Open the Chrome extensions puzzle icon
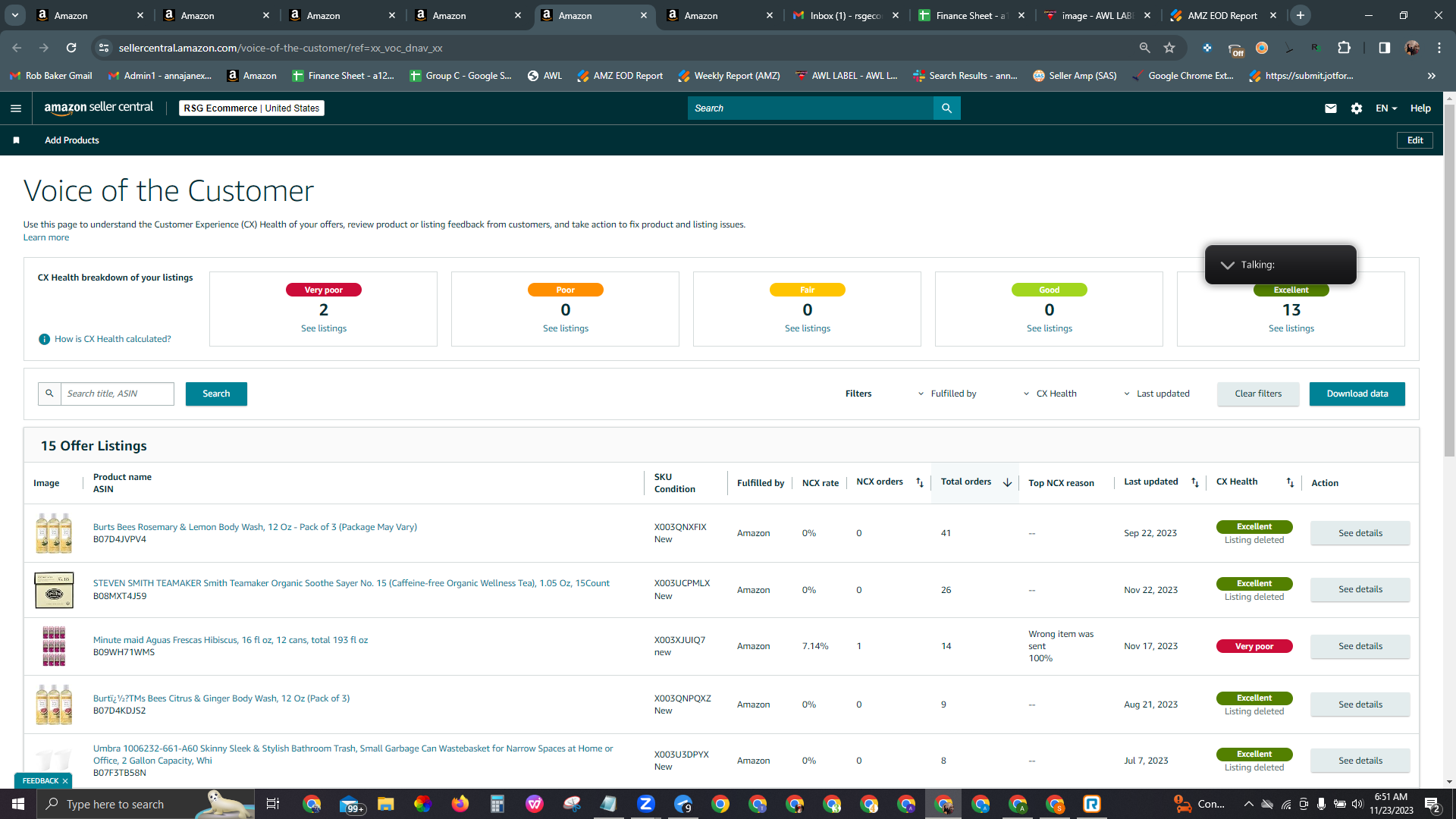Viewport: 1456px width, 819px height. tap(1344, 48)
